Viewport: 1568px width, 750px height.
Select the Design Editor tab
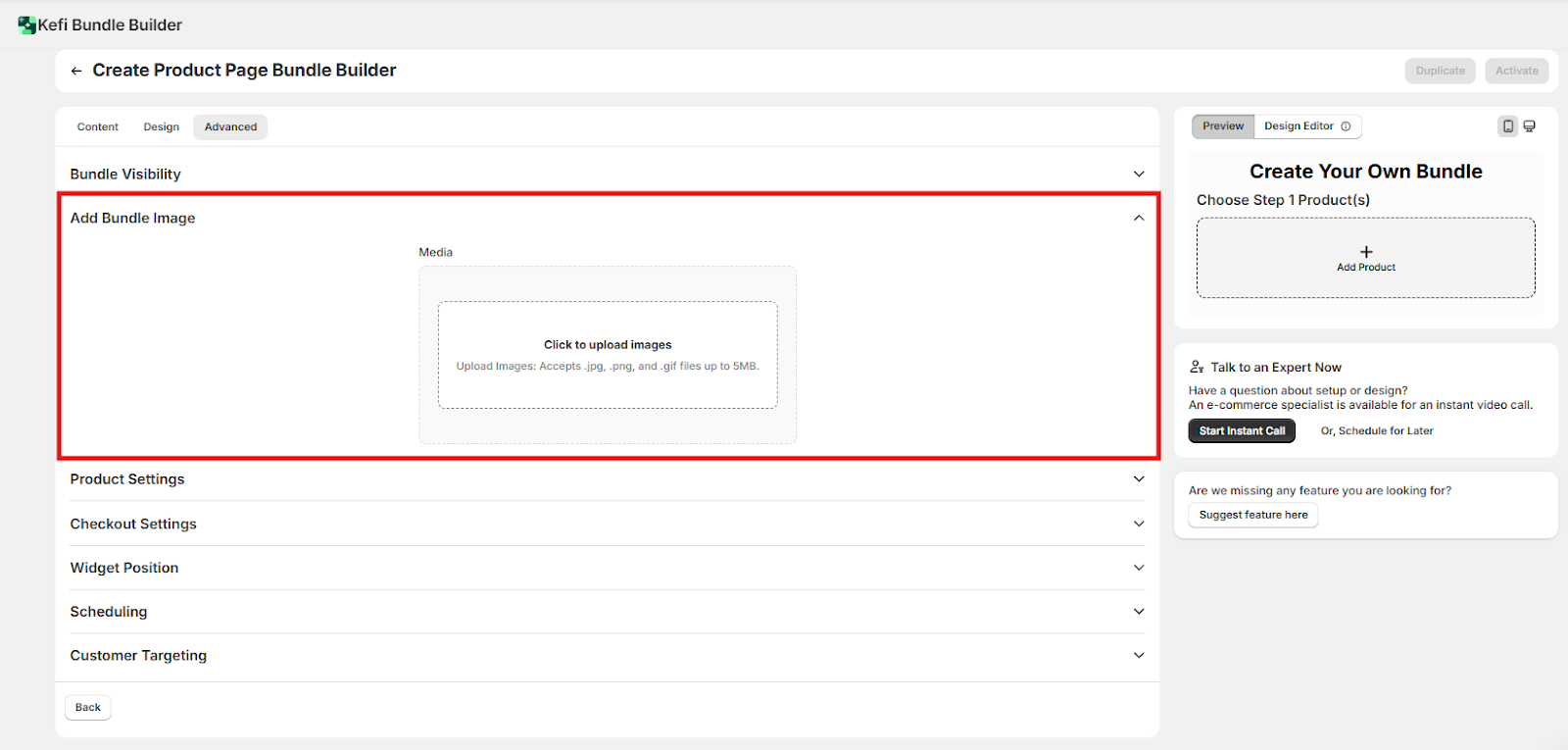(1298, 126)
